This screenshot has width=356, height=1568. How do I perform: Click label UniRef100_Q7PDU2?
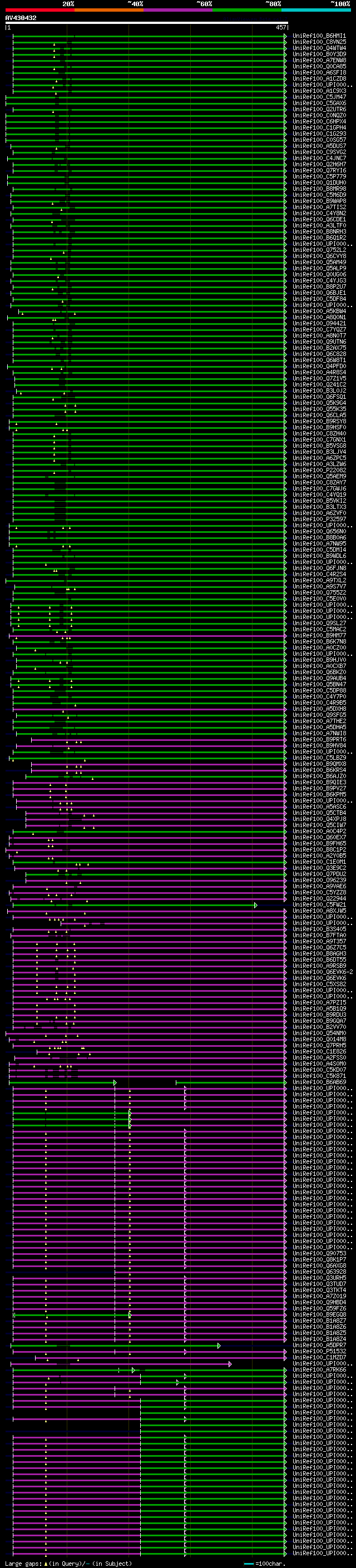[319, 874]
